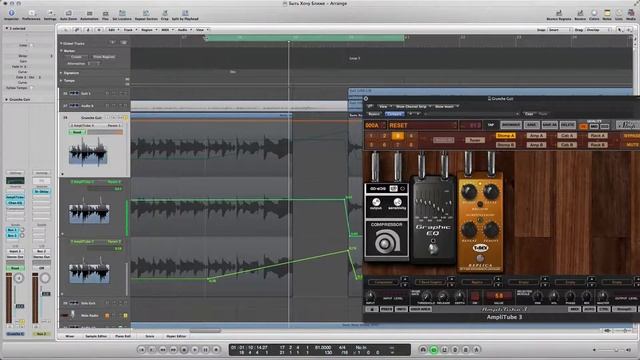Open plug-in window View dropdown
640x360 pixels.
pos(384,107)
